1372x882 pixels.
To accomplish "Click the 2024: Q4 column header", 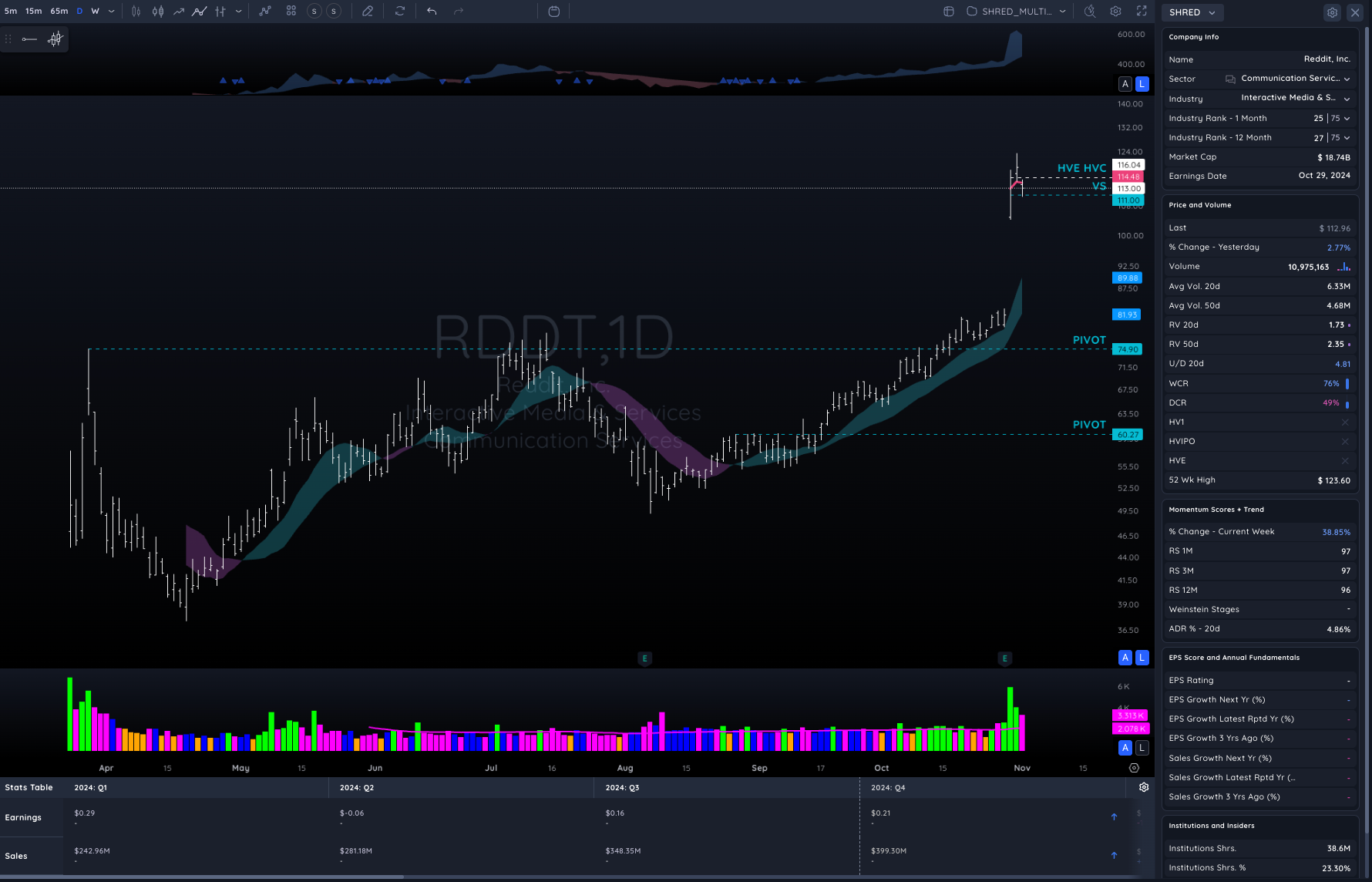I will point(888,788).
